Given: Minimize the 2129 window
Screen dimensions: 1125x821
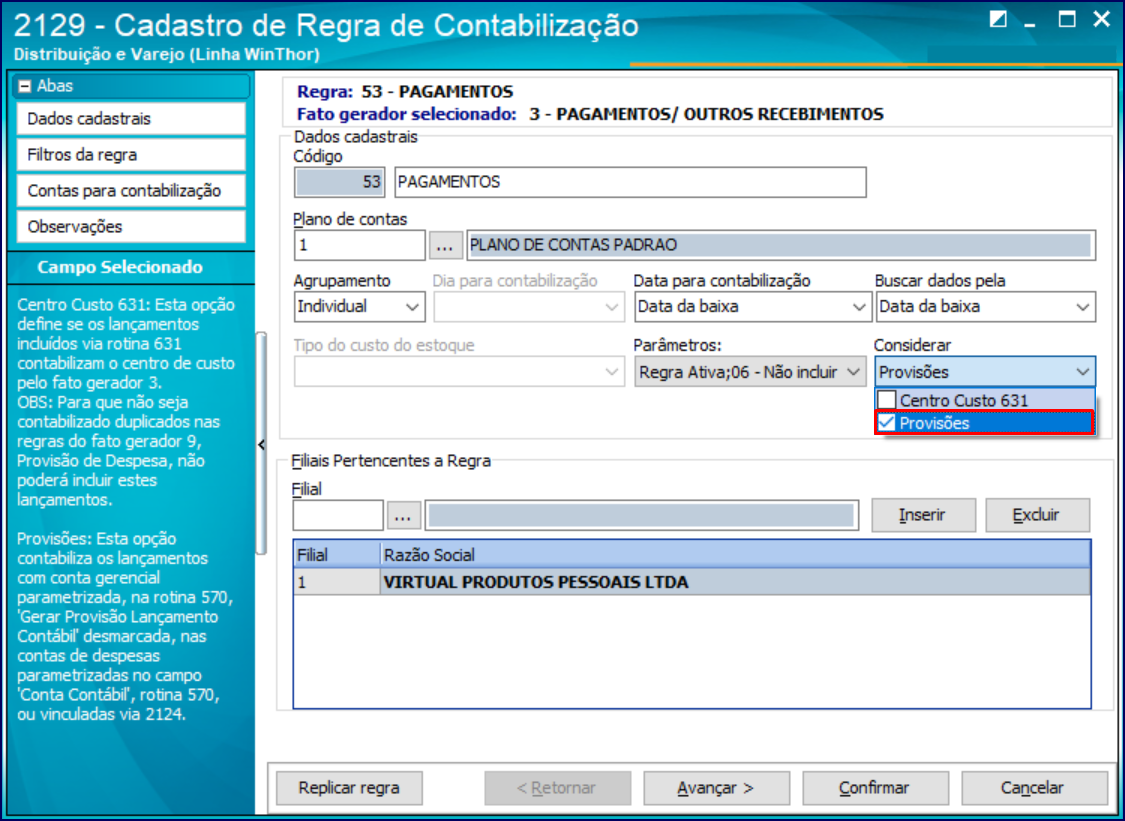Looking at the screenshot, I should [x=1032, y=24].
